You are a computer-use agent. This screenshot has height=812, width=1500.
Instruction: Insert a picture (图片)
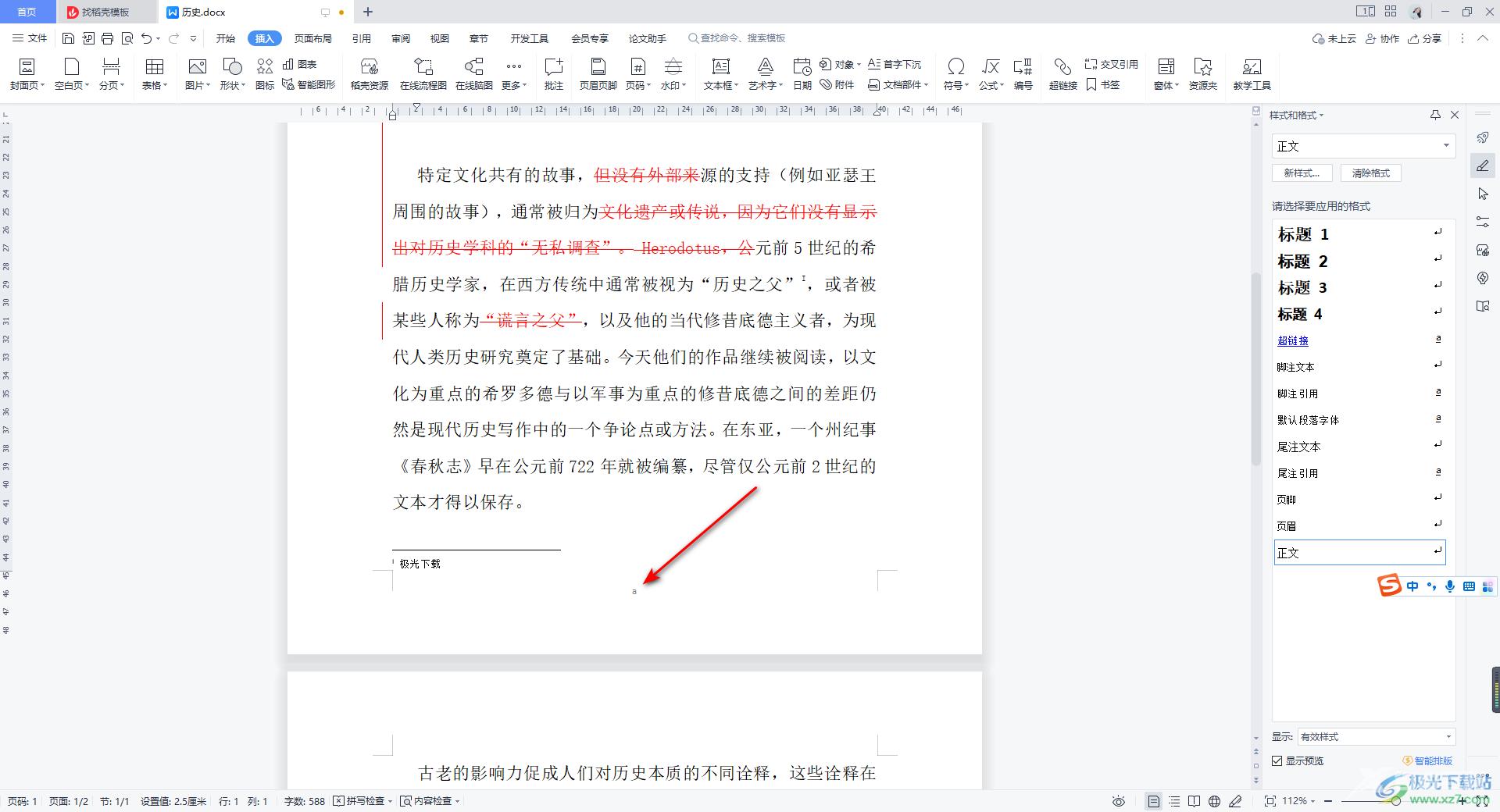click(x=198, y=74)
